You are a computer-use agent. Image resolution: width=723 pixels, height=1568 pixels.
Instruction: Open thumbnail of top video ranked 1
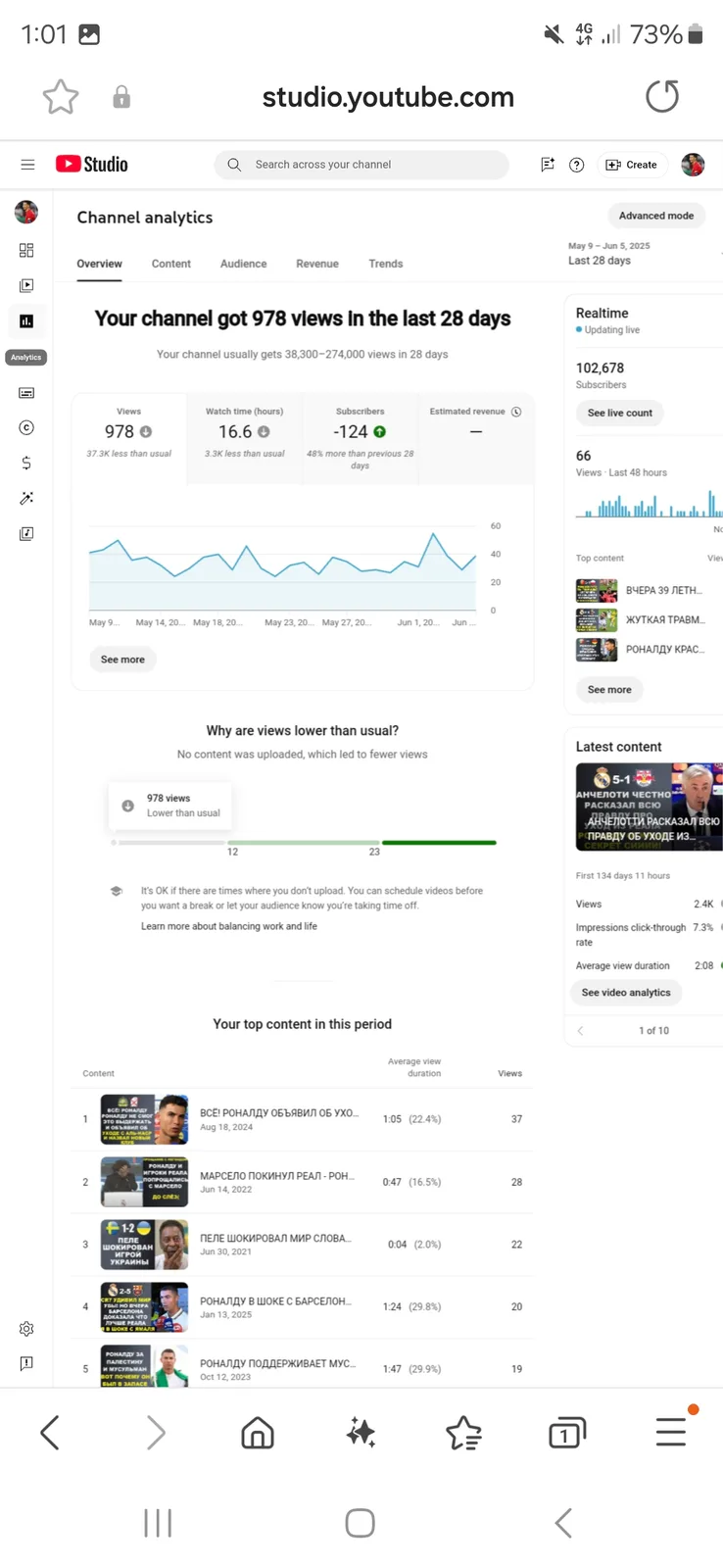[144, 1119]
